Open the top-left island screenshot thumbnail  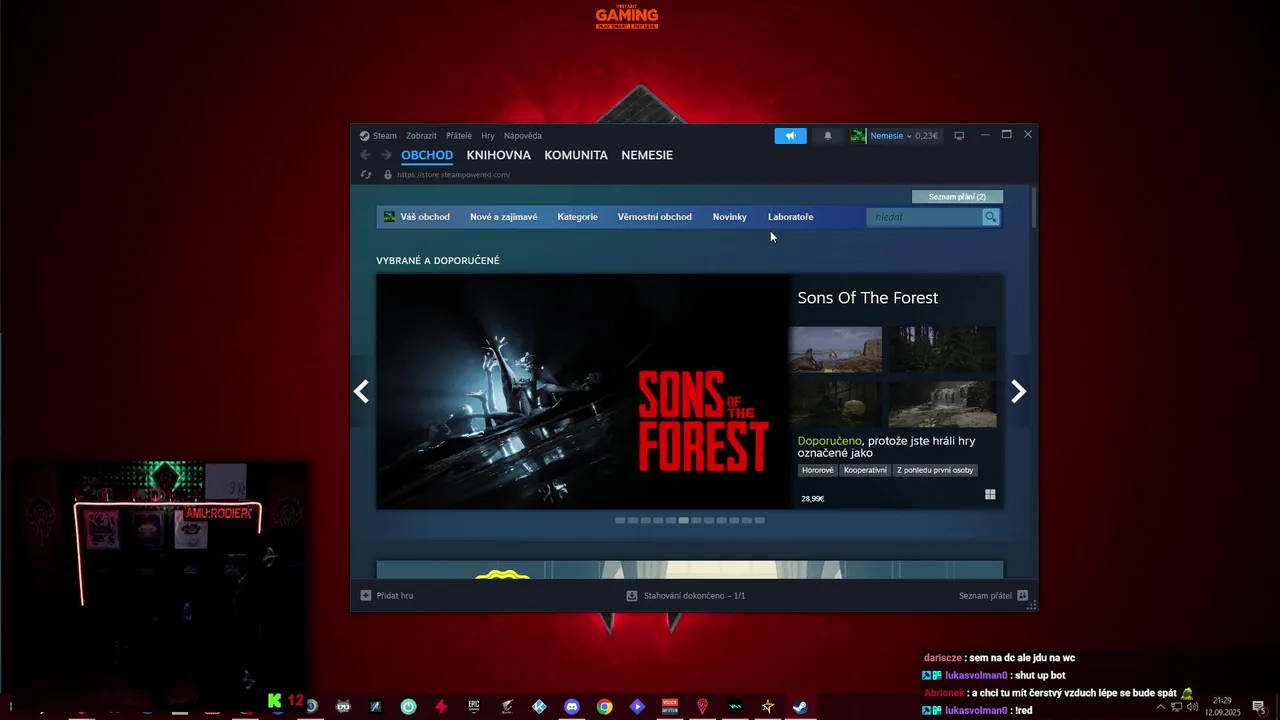[836, 349]
